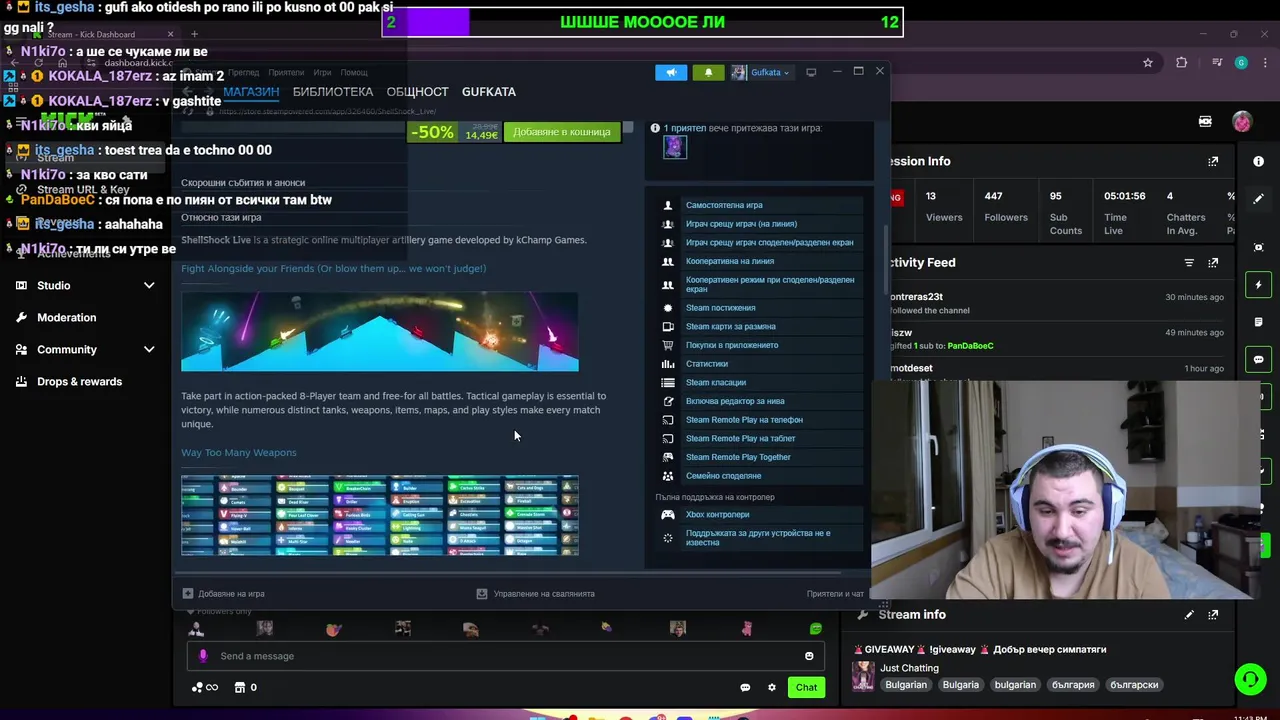This screenshot has width=1280, height=720.
Task: Click the green Добавяне в кошница button
Action: point(562,132)
